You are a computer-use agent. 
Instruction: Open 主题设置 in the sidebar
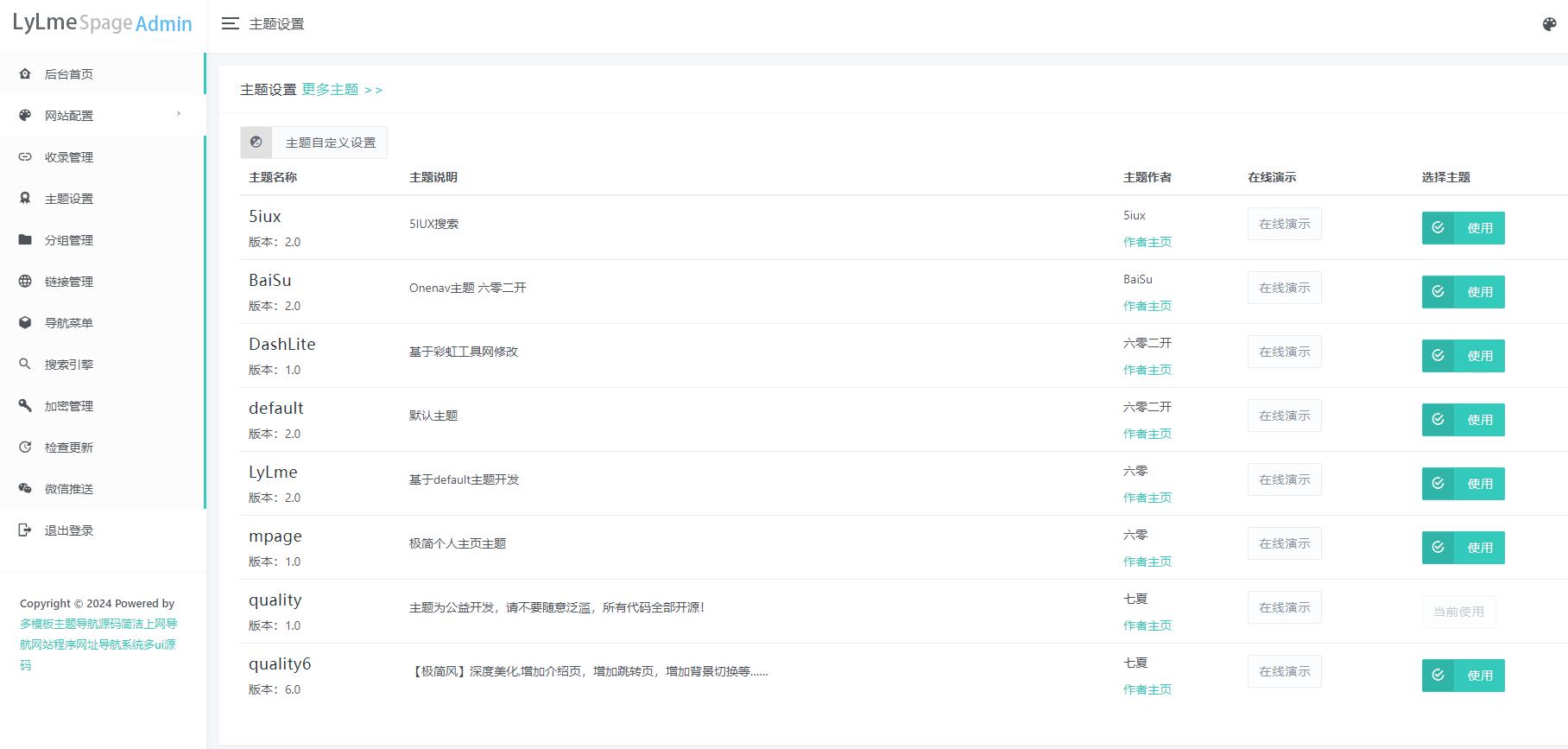pyautogui.click(x=69, y=199)
